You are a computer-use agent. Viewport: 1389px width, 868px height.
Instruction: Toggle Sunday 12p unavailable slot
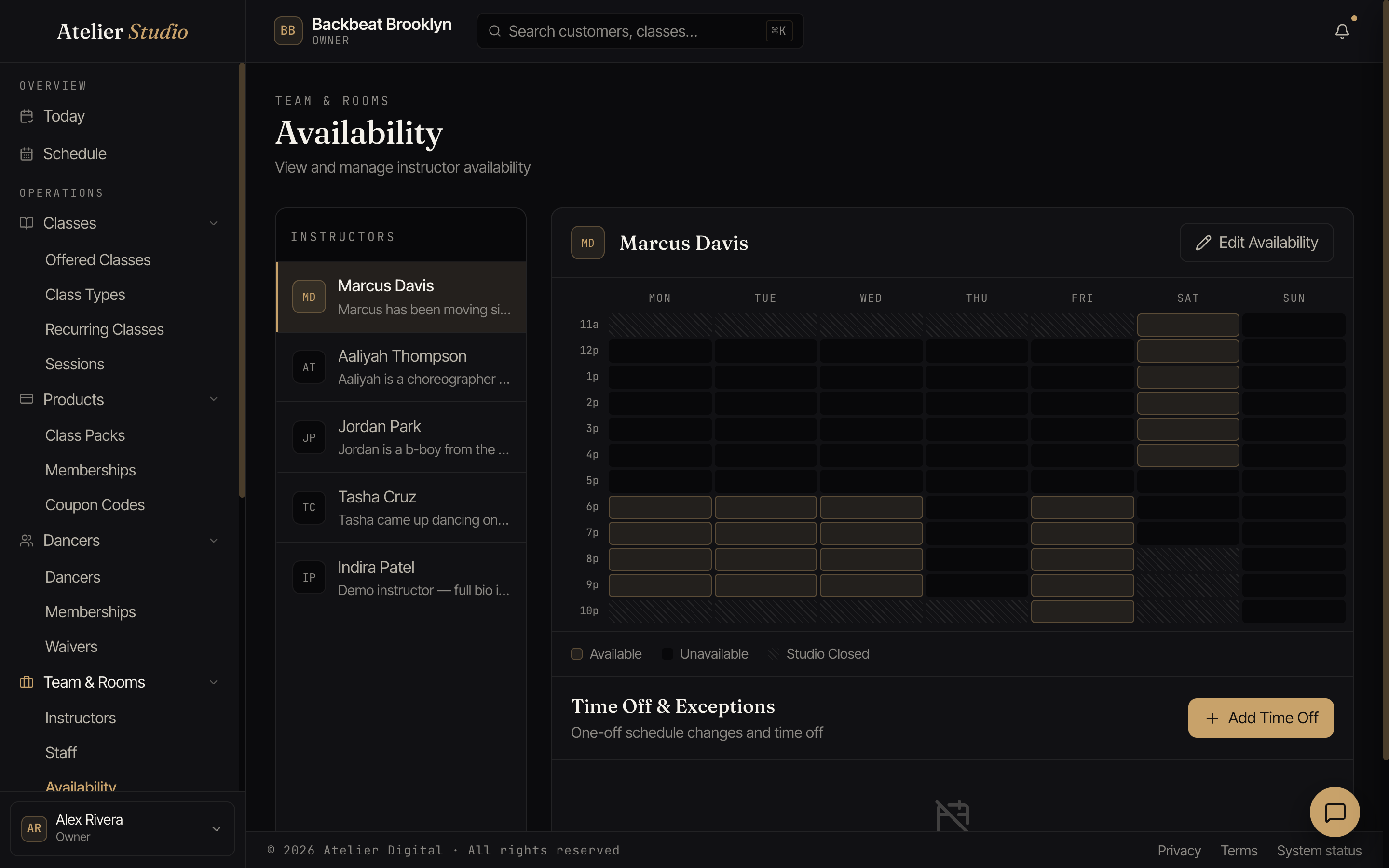coord(1294,351)
